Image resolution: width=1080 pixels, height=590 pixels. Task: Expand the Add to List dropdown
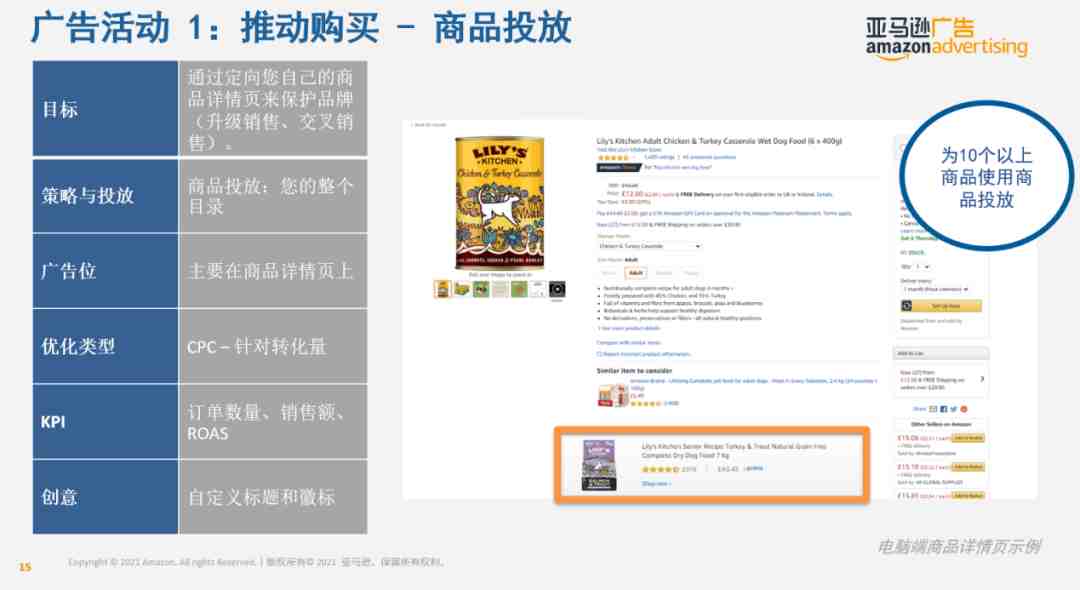point(942,353)
